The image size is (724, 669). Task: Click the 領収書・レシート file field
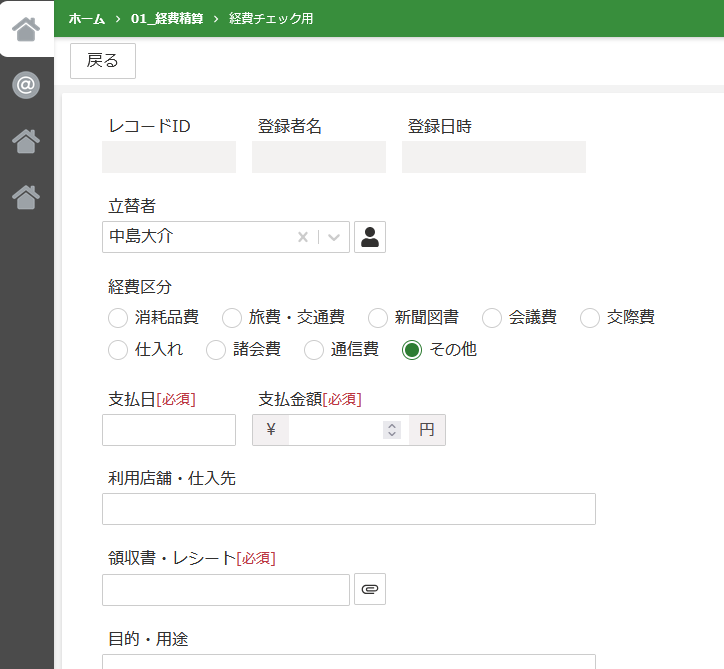[226, 590]
